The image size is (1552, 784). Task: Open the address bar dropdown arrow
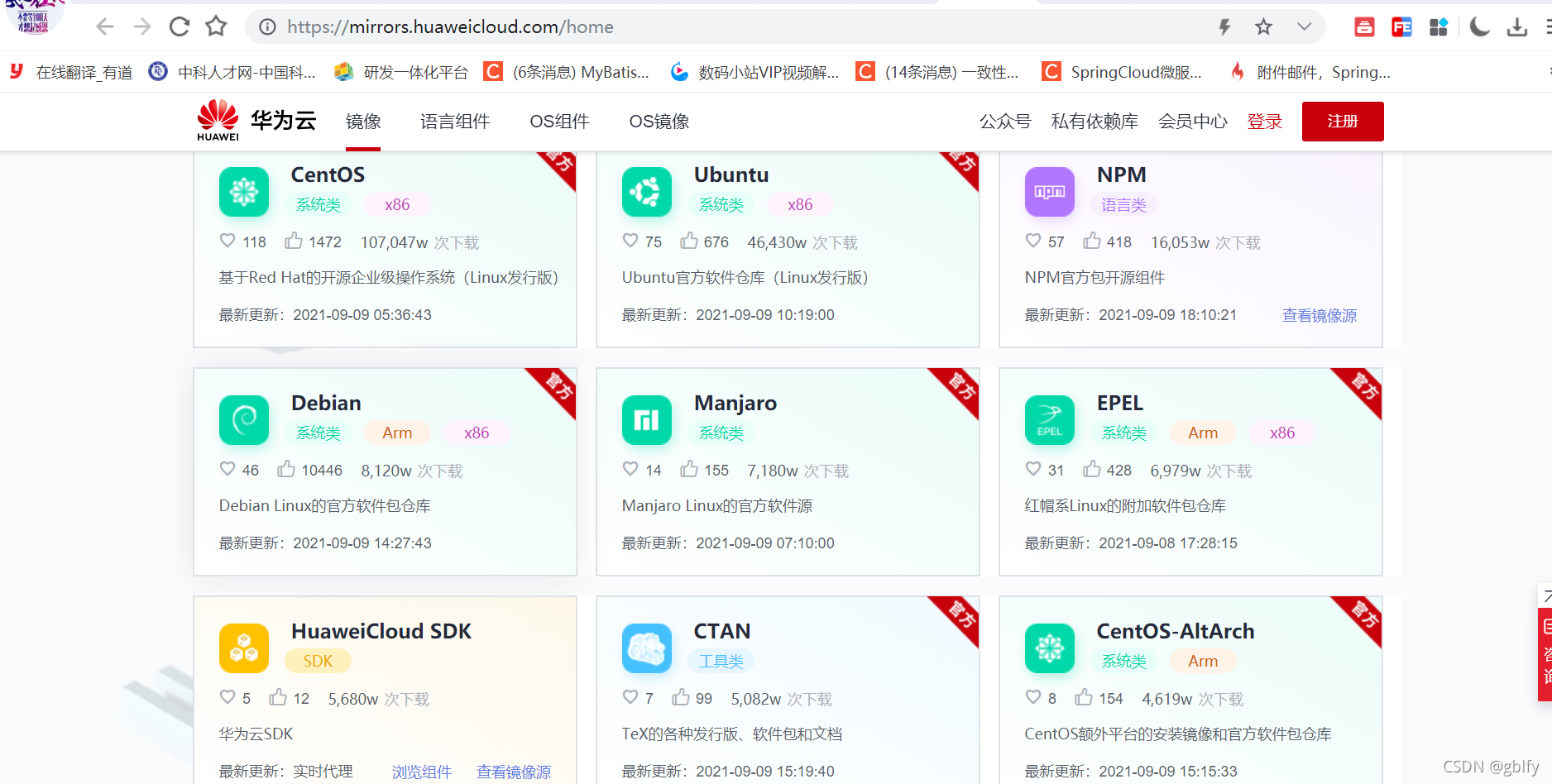pos(1305,26)
